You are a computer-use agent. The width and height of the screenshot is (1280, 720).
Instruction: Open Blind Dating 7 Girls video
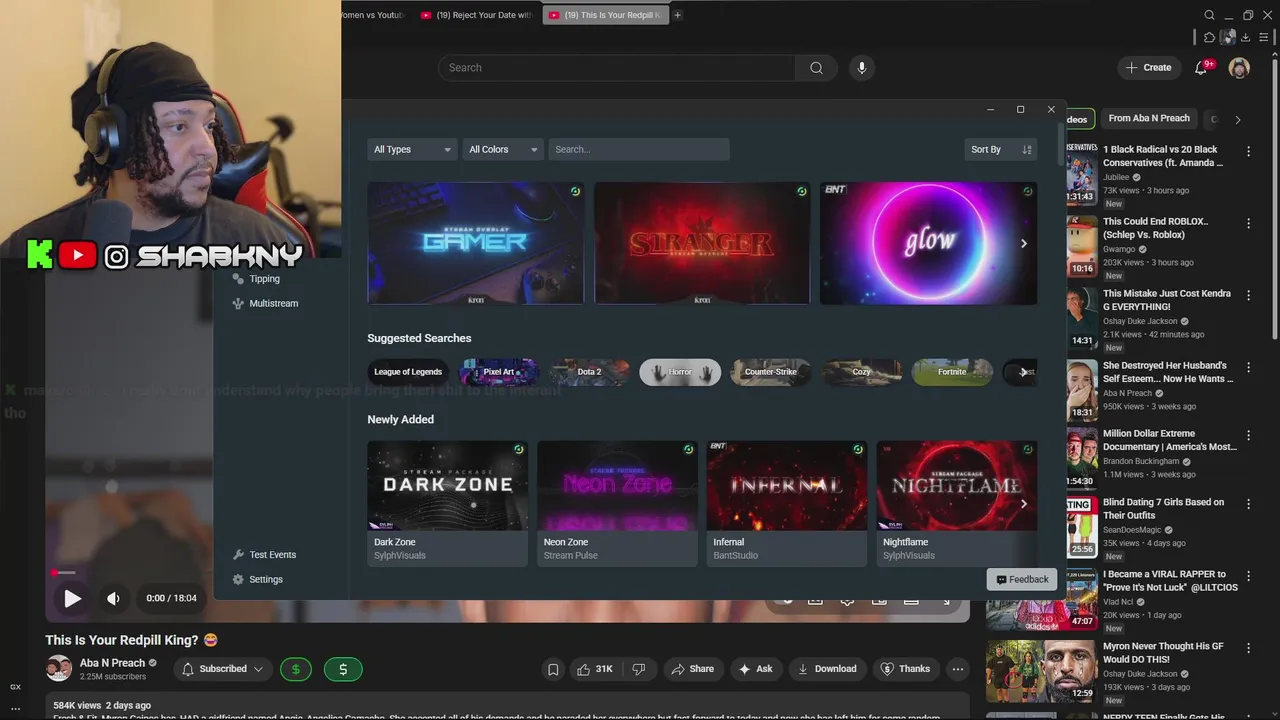click(1163, 508)
